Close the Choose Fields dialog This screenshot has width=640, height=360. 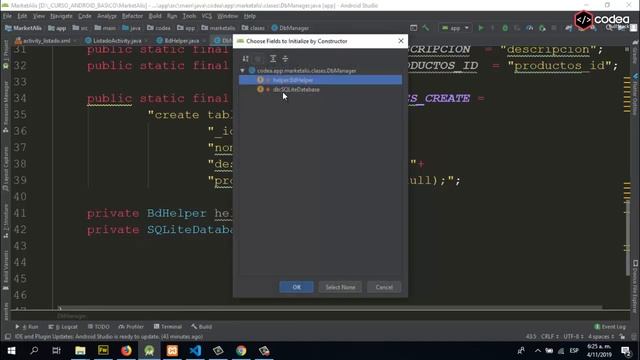pyautogui.click(x=401, y=41)
